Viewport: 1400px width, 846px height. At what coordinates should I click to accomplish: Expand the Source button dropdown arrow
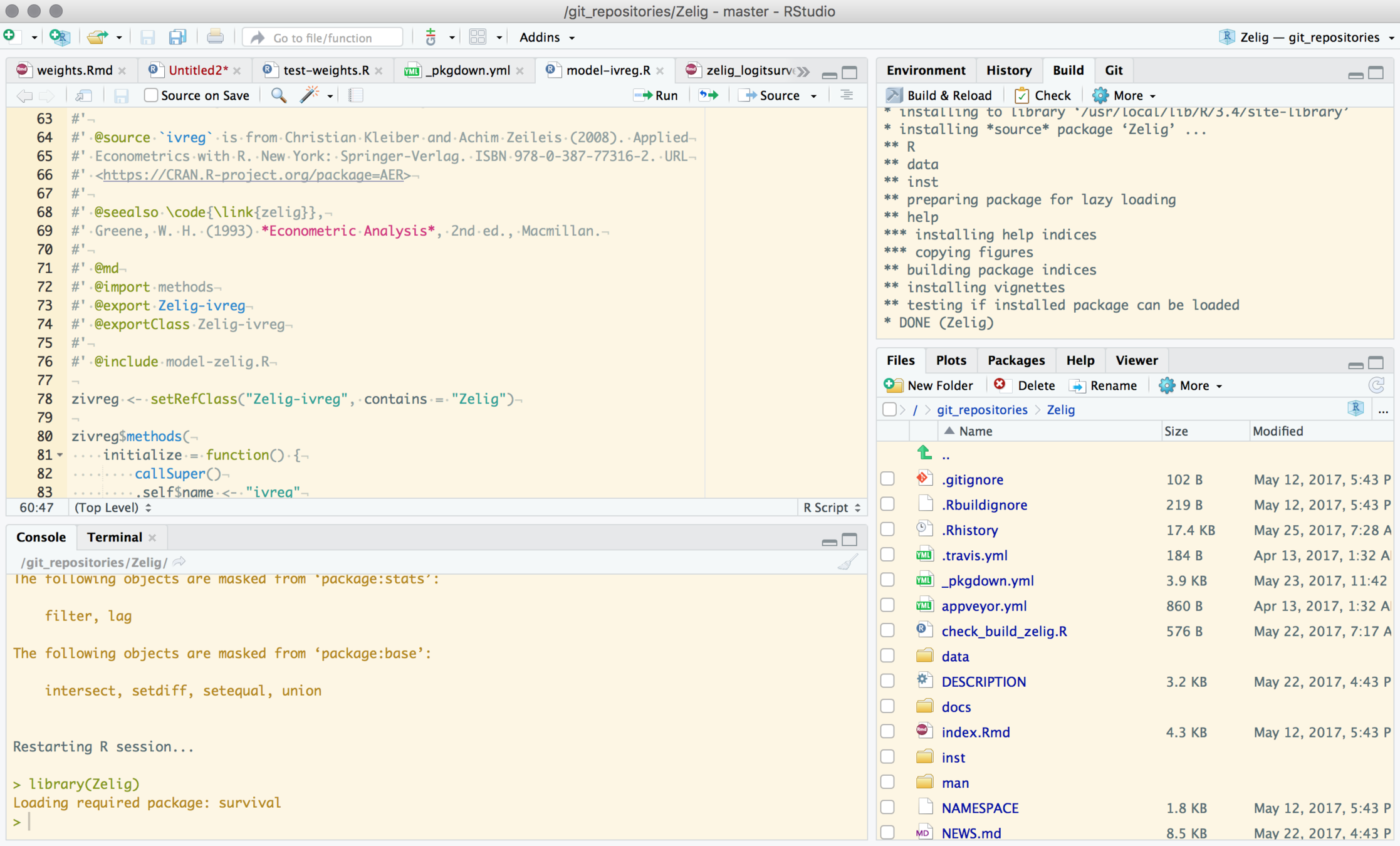(x=814, y=96)
